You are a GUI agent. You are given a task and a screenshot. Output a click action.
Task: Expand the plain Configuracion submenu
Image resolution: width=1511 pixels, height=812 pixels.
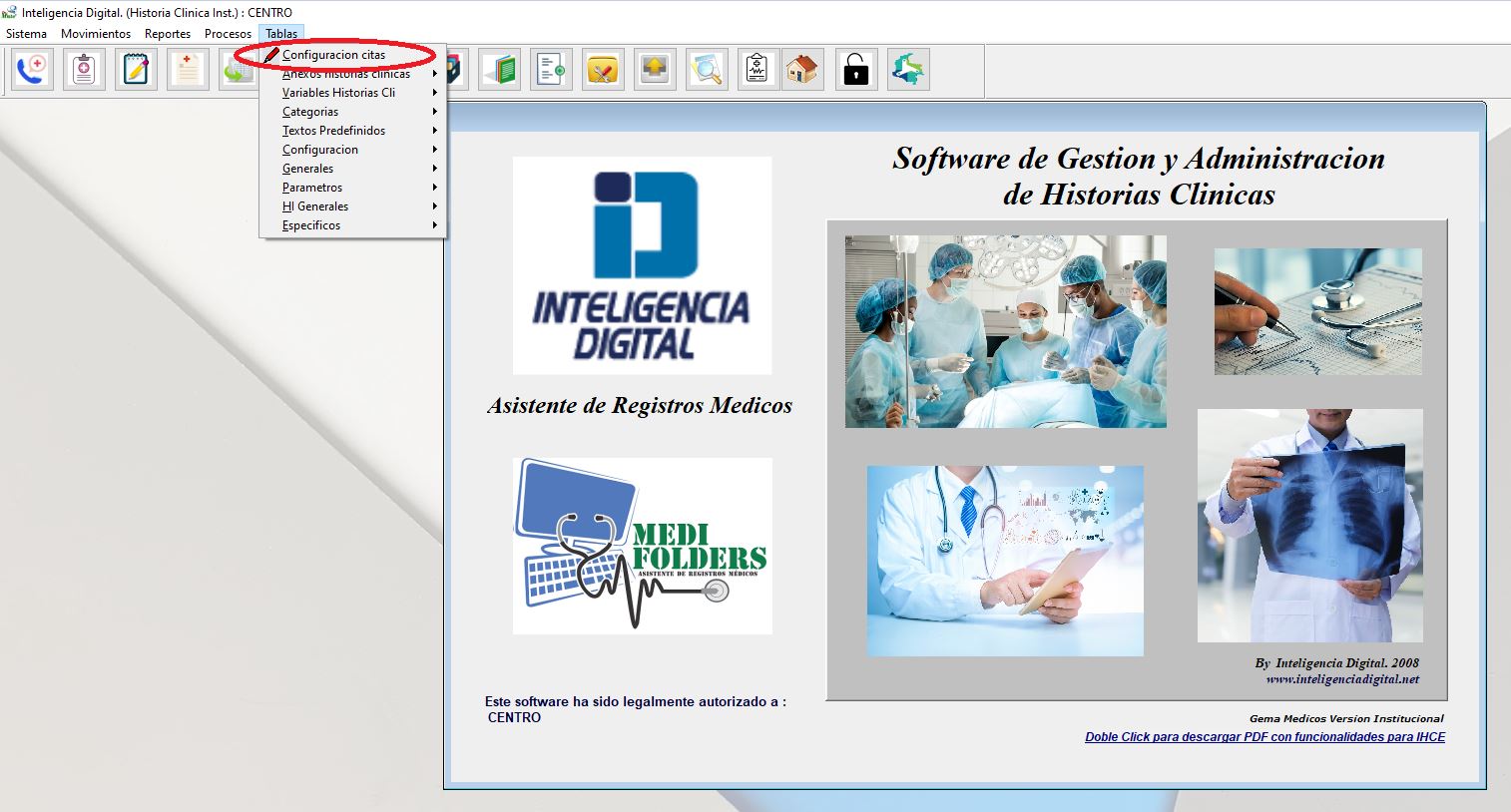click(x=352, y=150)
